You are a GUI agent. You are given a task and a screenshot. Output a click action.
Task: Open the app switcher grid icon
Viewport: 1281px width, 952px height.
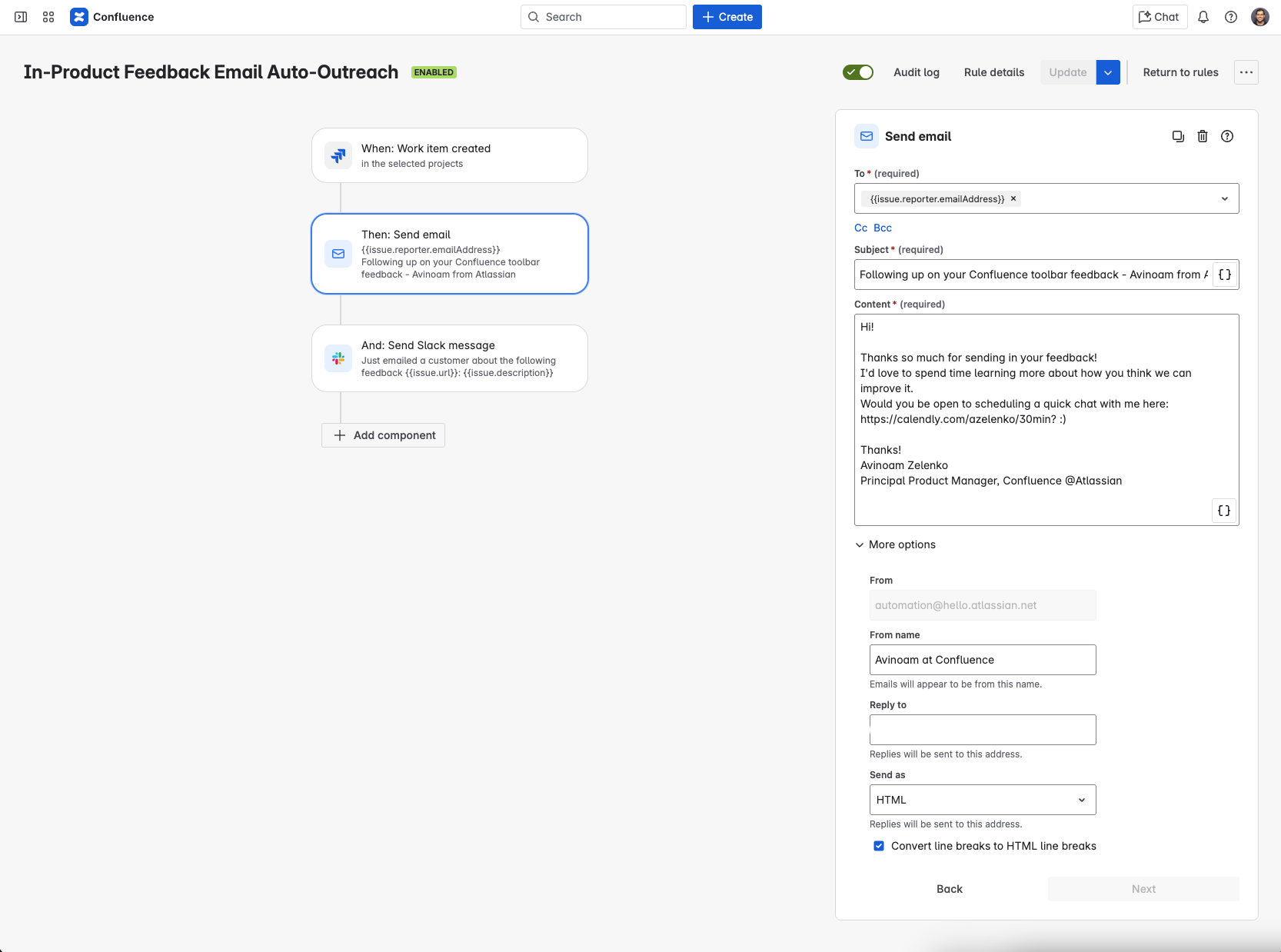click(x=48, y=17)
